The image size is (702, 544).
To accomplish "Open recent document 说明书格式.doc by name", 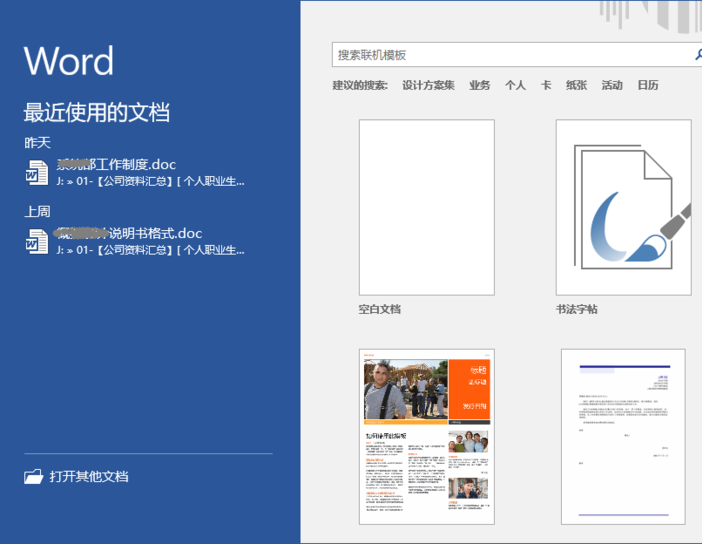I will [x=128, y=234].
